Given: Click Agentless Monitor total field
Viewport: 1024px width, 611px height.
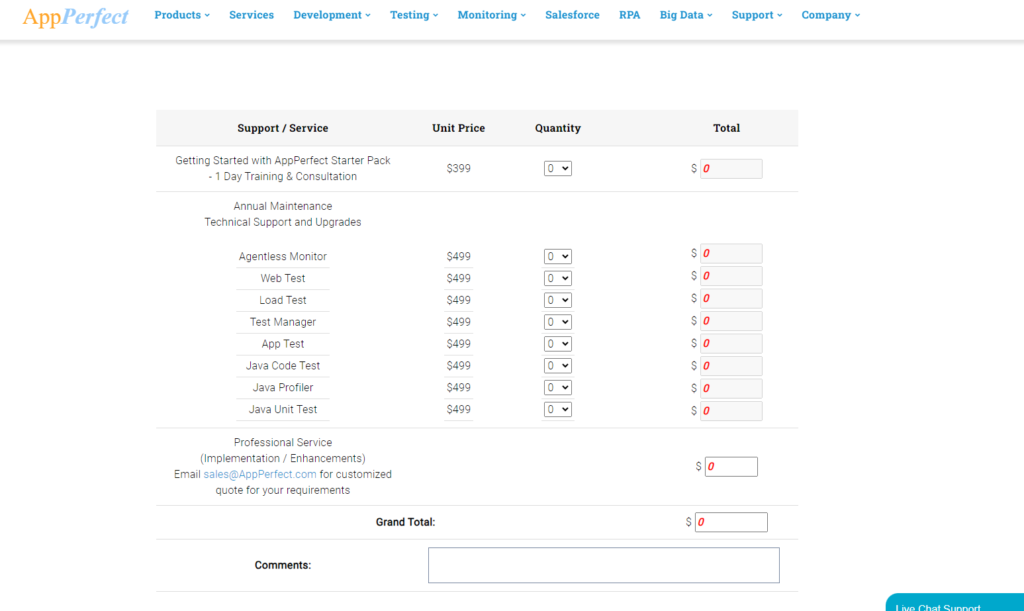Looking at the screenshot, I should pyautogui.click(x=731, y=253).
